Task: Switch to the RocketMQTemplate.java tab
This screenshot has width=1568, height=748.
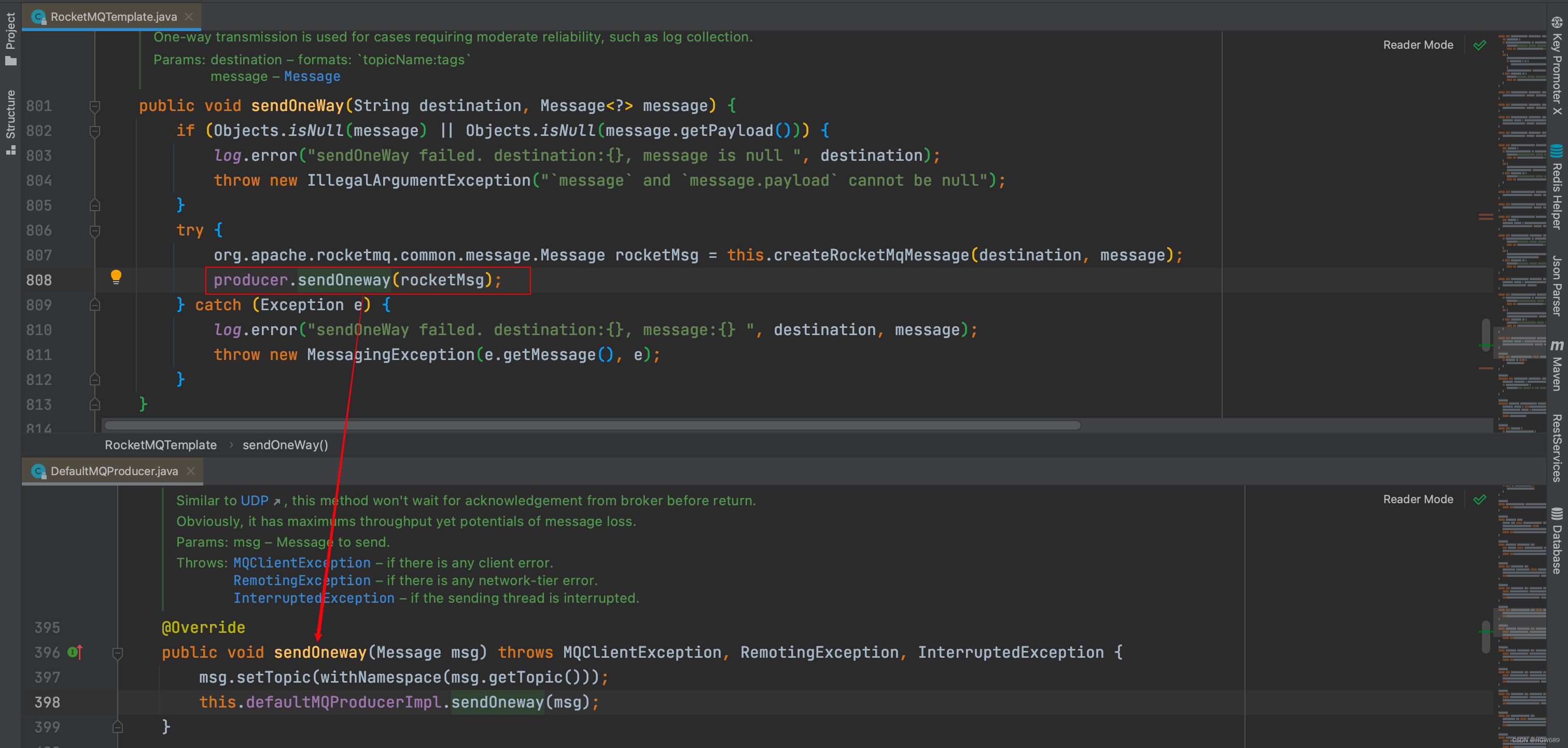Action: coord(113,17)
